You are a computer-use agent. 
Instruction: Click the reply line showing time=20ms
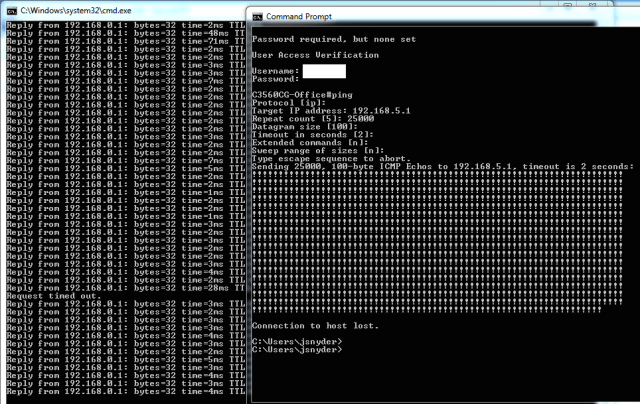coord(120,288)
